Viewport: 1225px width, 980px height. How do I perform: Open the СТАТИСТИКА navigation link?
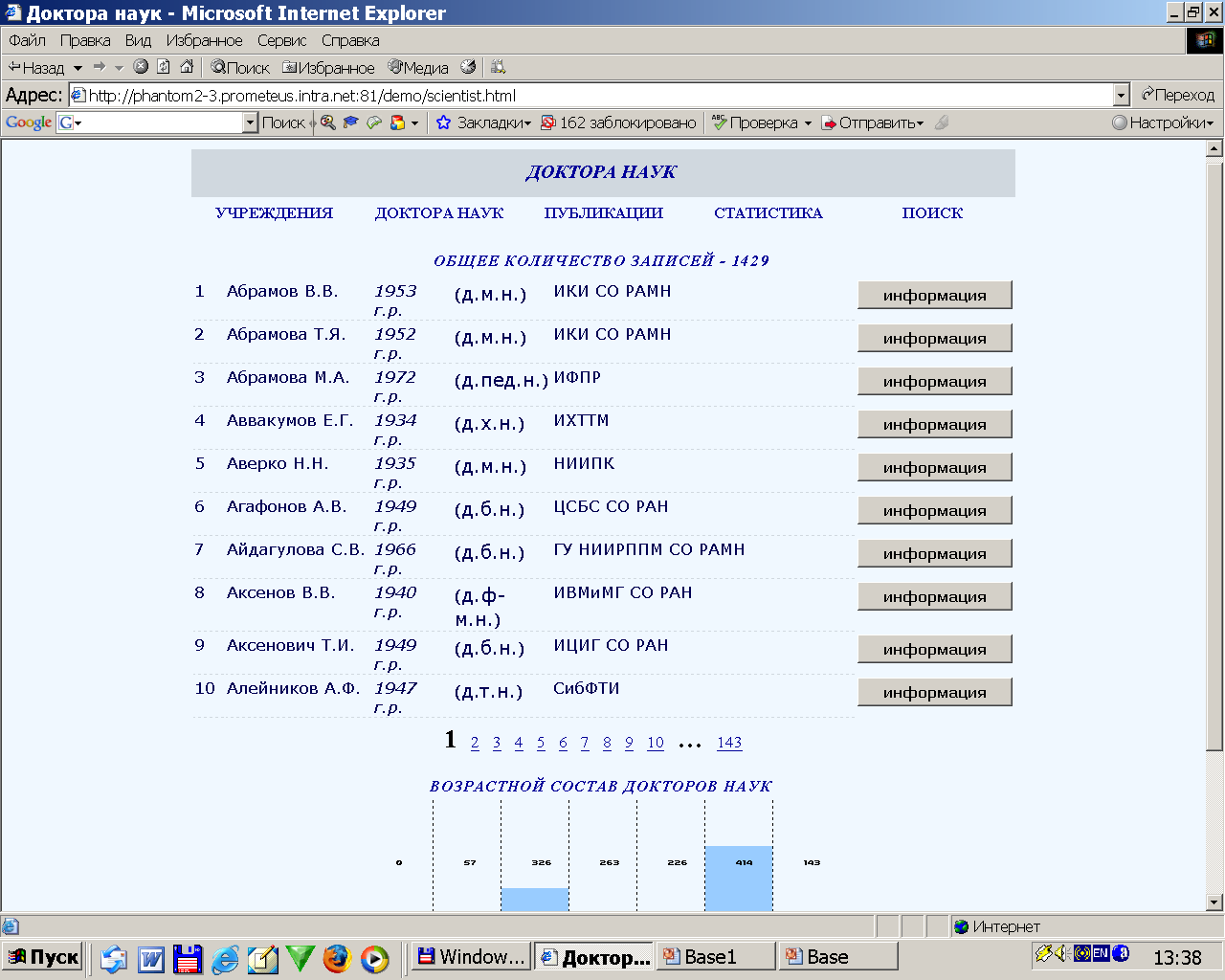[768, 212]
